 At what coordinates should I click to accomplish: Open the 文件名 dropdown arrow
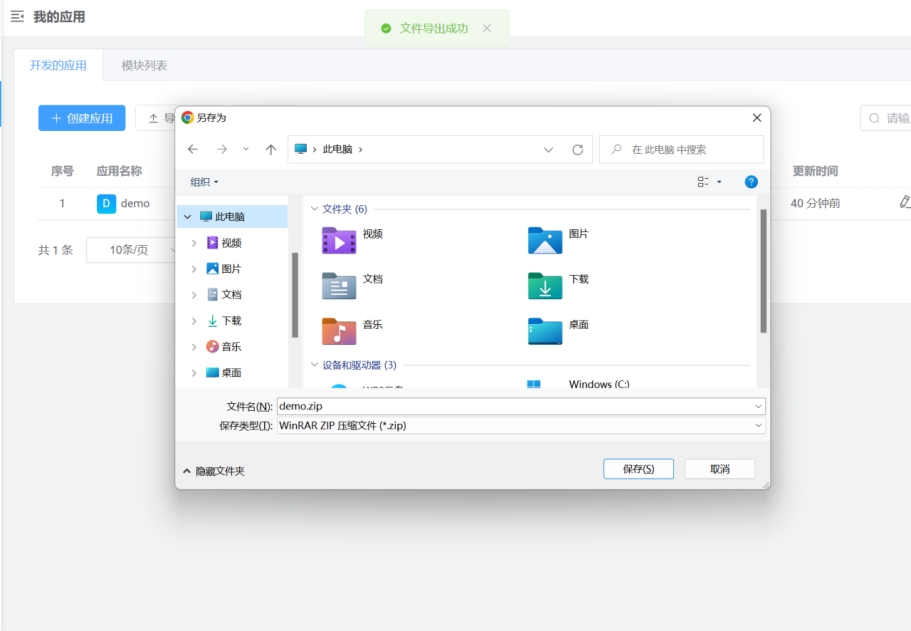tap(758, 406)
